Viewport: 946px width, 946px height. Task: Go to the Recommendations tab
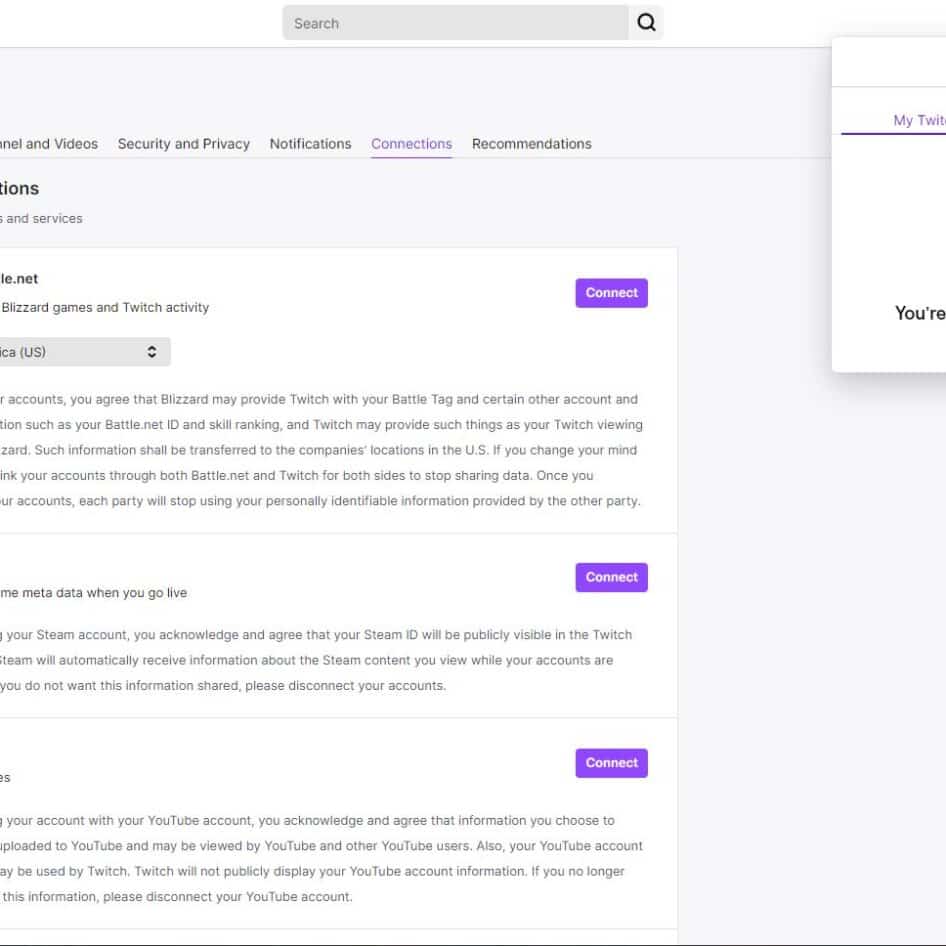532,144
